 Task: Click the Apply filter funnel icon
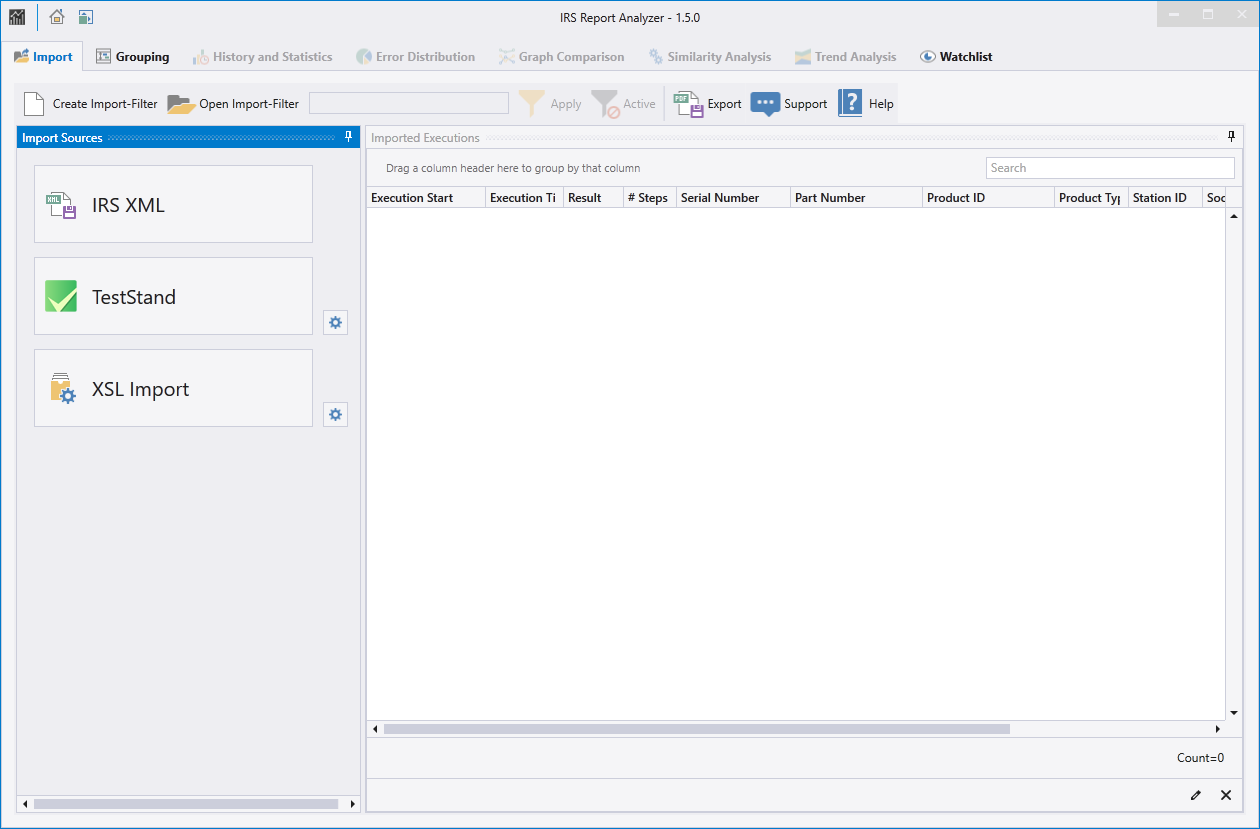[x=532, y=104]
